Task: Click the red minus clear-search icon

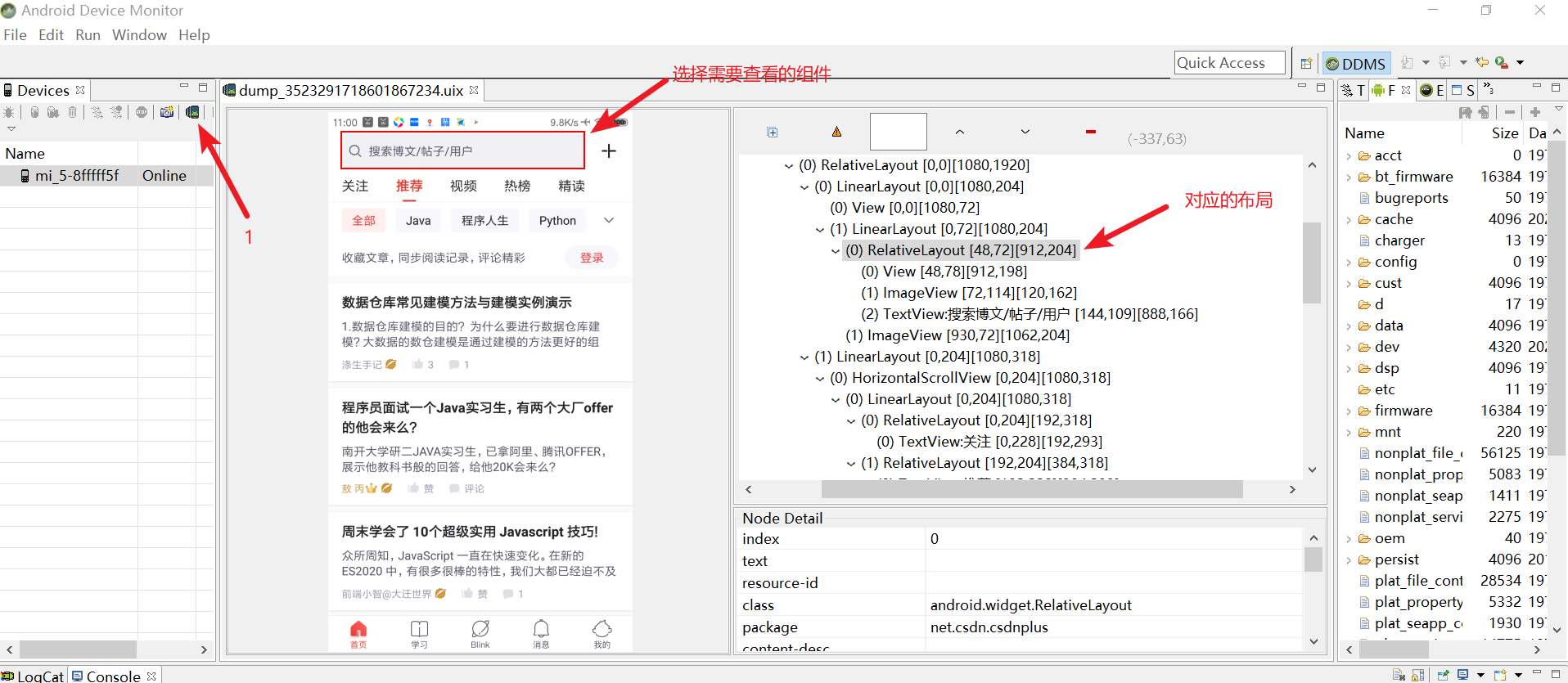Action: 1090,132
